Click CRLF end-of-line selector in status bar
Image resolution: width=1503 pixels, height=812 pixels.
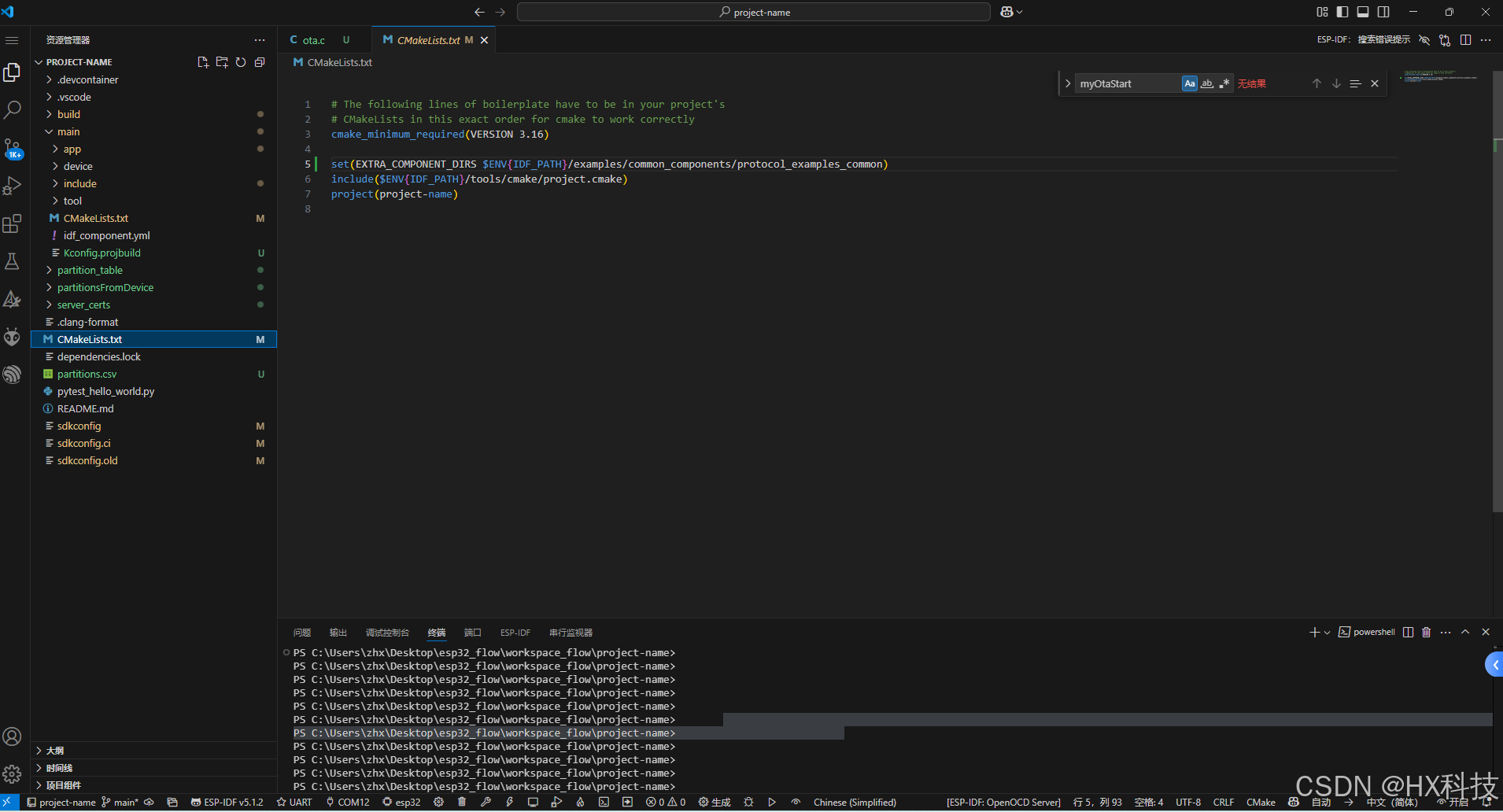click(1224, 803)
